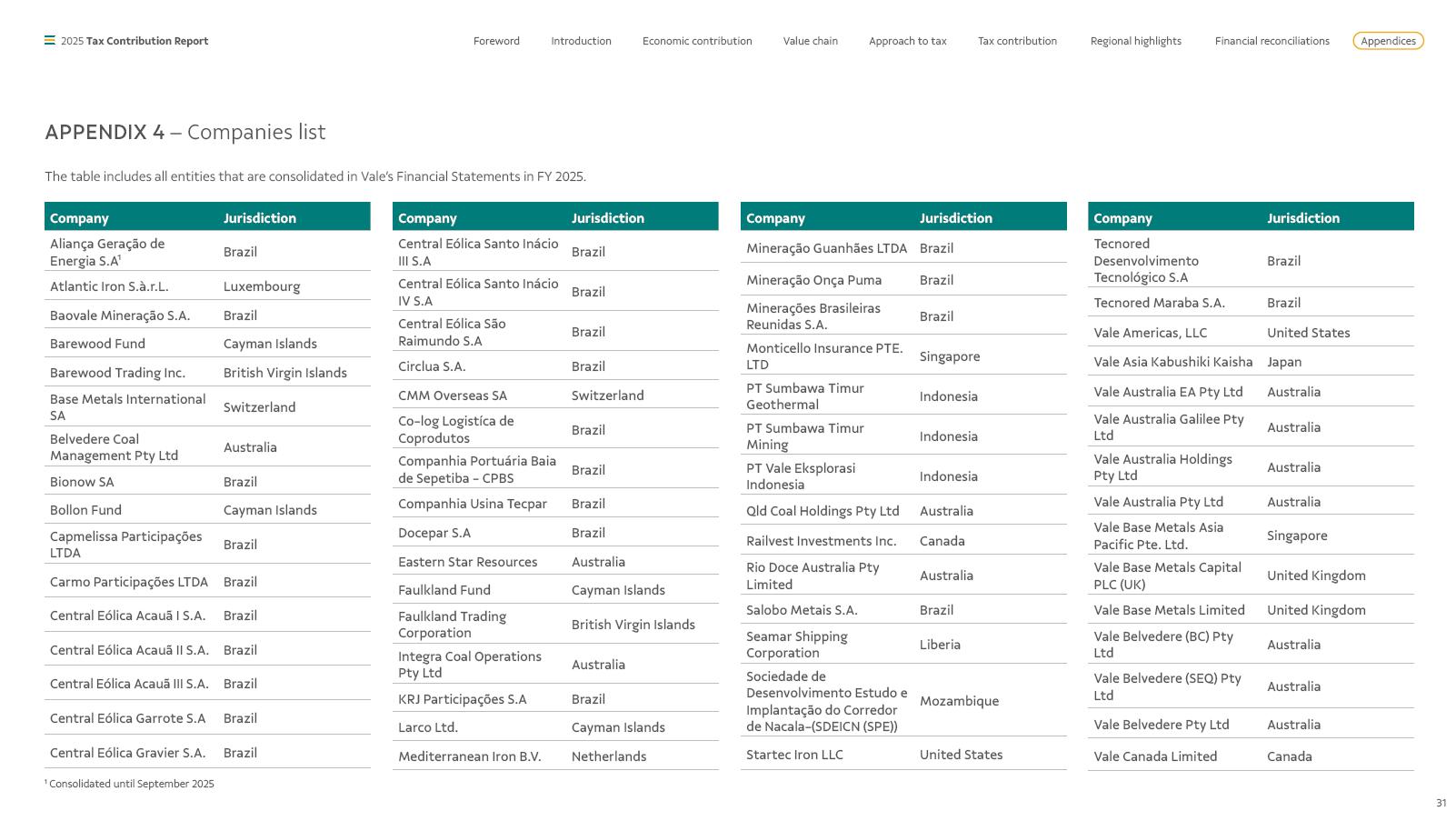Select Central Eólica São Raimundo S.A

[453, 332]
